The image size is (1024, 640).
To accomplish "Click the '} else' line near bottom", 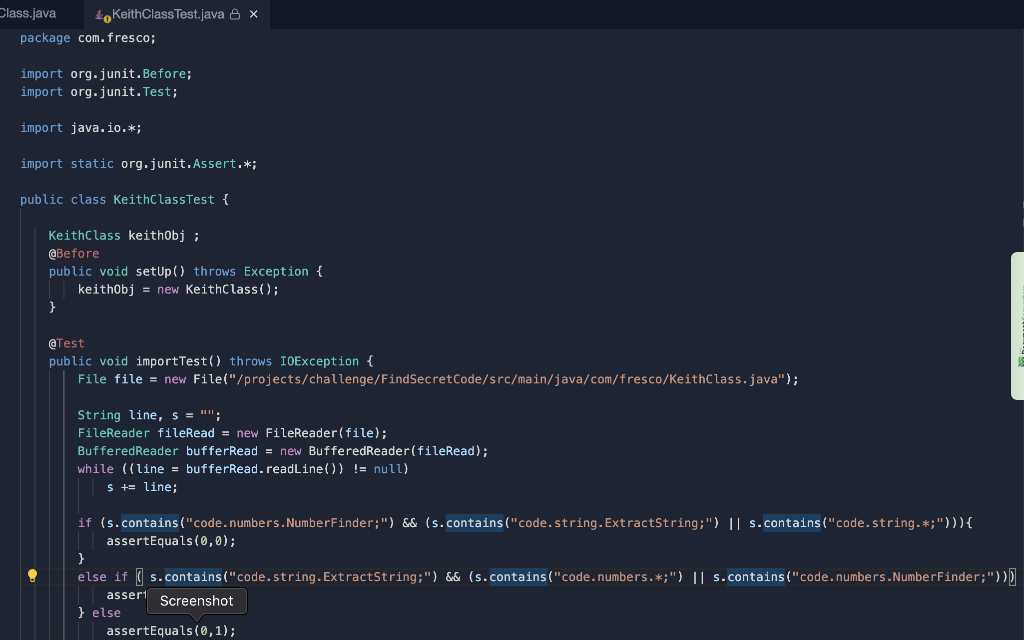I will [x=99, y=613].
